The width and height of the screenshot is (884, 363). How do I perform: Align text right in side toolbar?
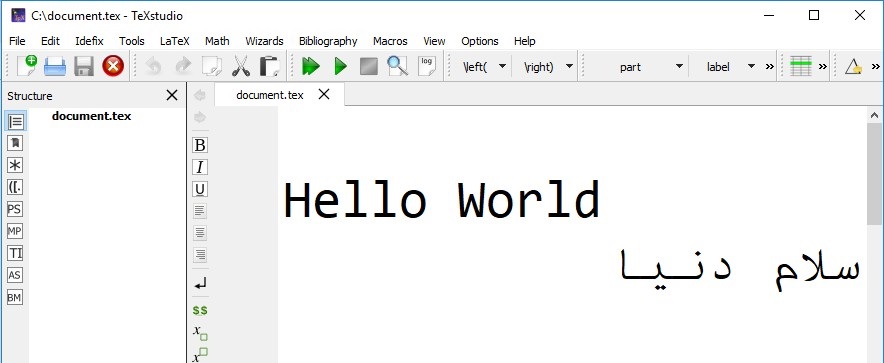coord(200,255)
